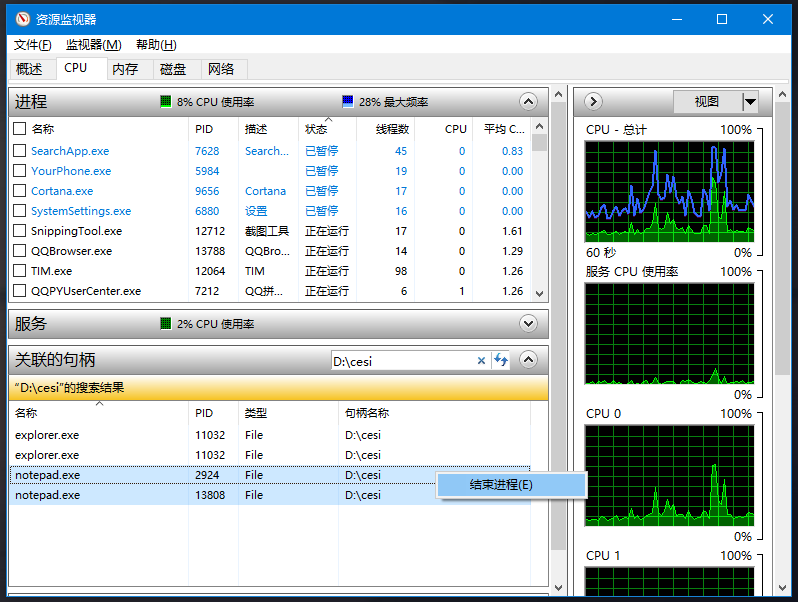Click the green services CPU usage icon

pos(166,324)
